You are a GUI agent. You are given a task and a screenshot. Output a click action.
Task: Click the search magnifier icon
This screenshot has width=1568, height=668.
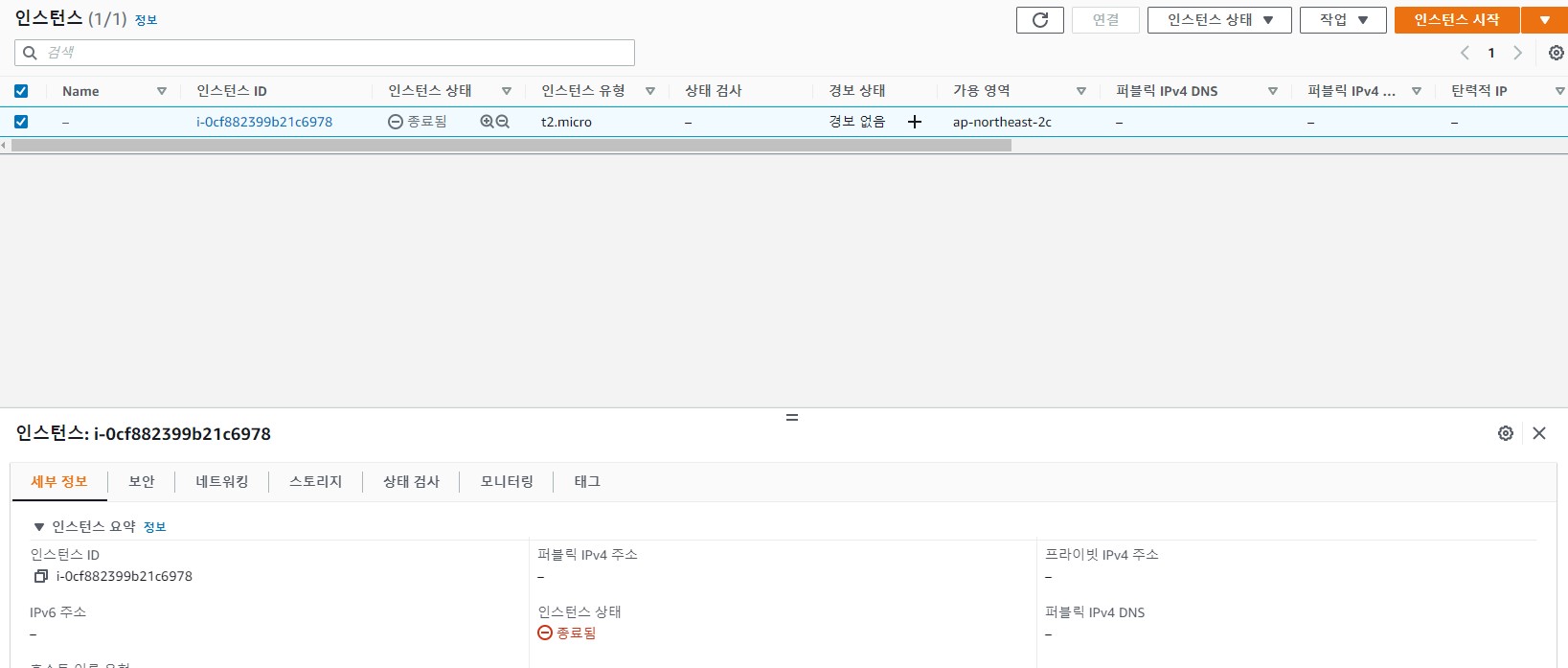[30, 53]
